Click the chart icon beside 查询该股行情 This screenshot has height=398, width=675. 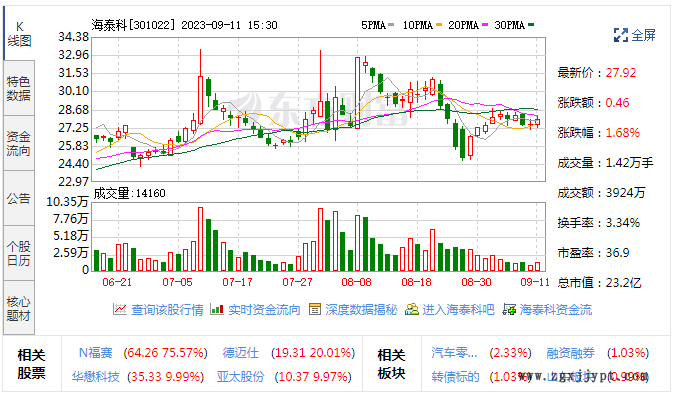click(x=120, y=309)
